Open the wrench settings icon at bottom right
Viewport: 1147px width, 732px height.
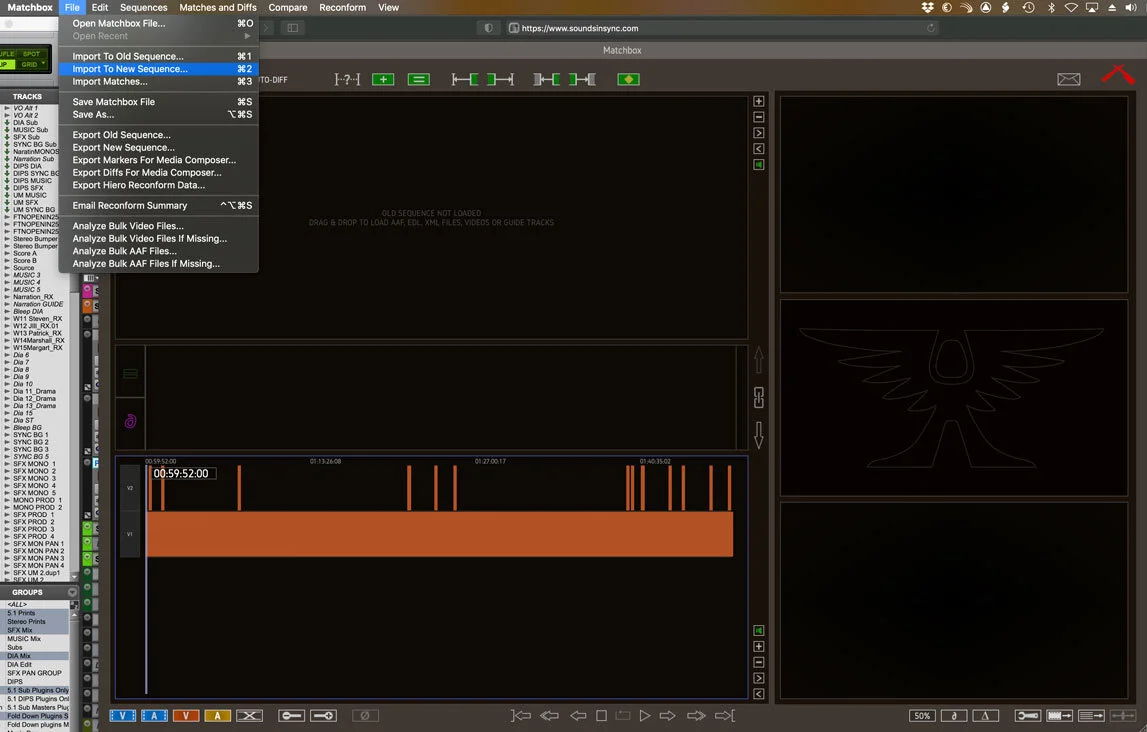pyautogui.click(x=1027, y=715)
